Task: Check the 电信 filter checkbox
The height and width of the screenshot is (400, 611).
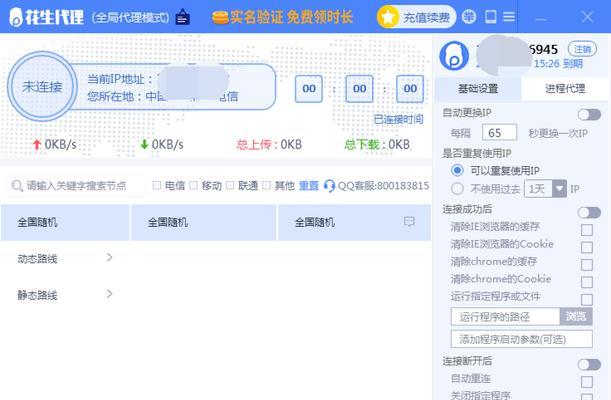Action: pos(157,185)
